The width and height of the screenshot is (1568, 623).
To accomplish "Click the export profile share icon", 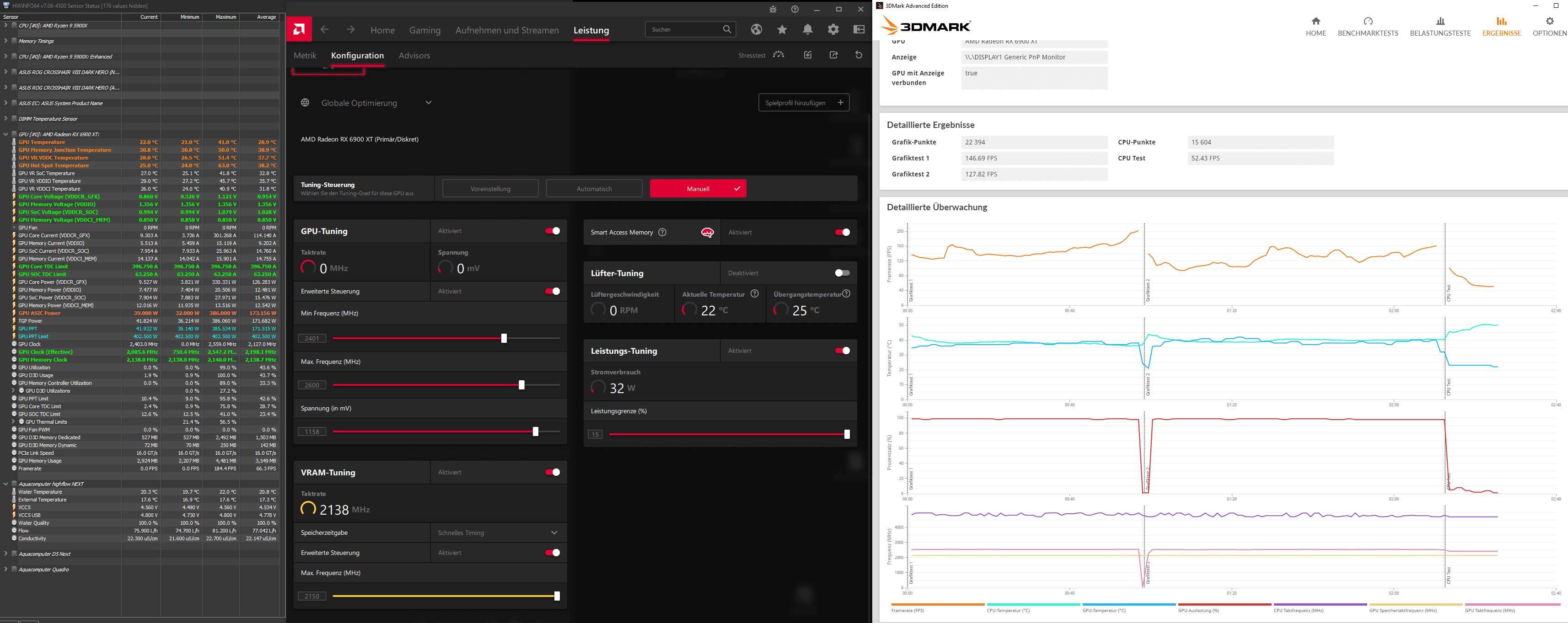I will click(834, 55).
